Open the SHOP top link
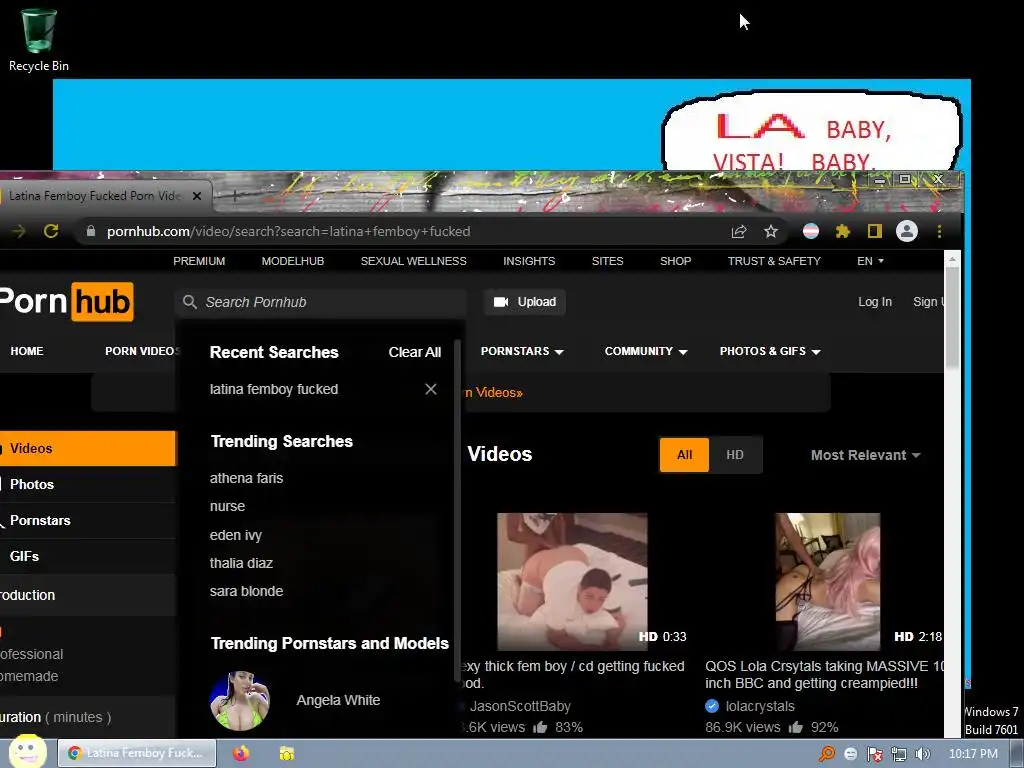This screenshot has height=768, width=1024. pyautogui.click(x=675, y=261)
